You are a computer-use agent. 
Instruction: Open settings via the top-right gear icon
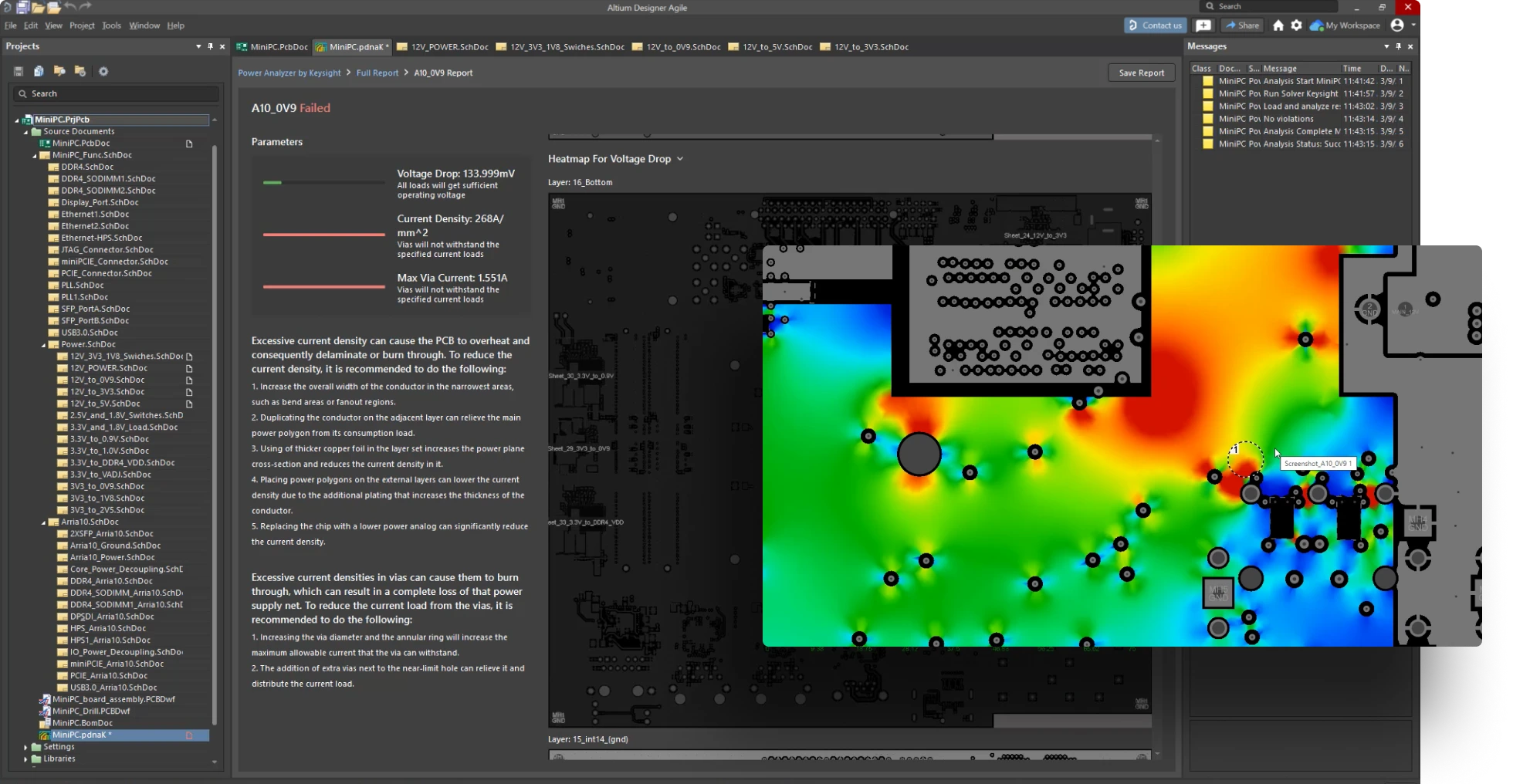1297,25
